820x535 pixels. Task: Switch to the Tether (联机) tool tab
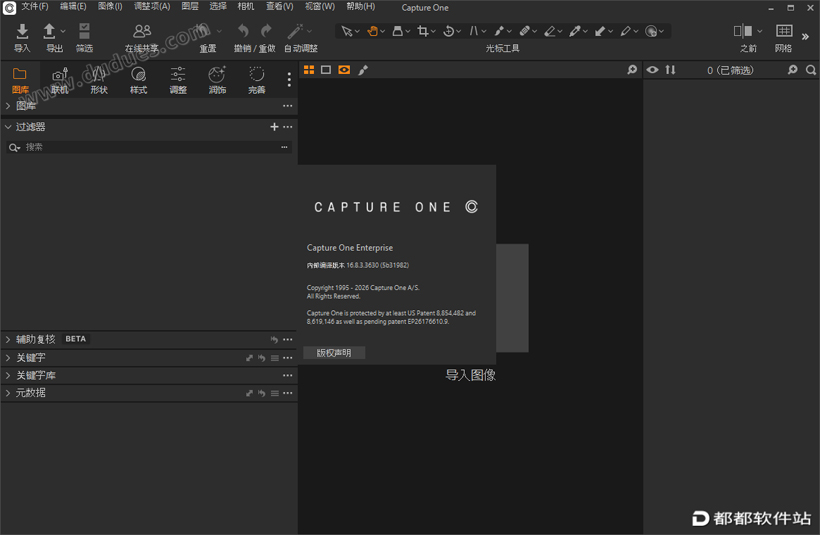(60, 81)
